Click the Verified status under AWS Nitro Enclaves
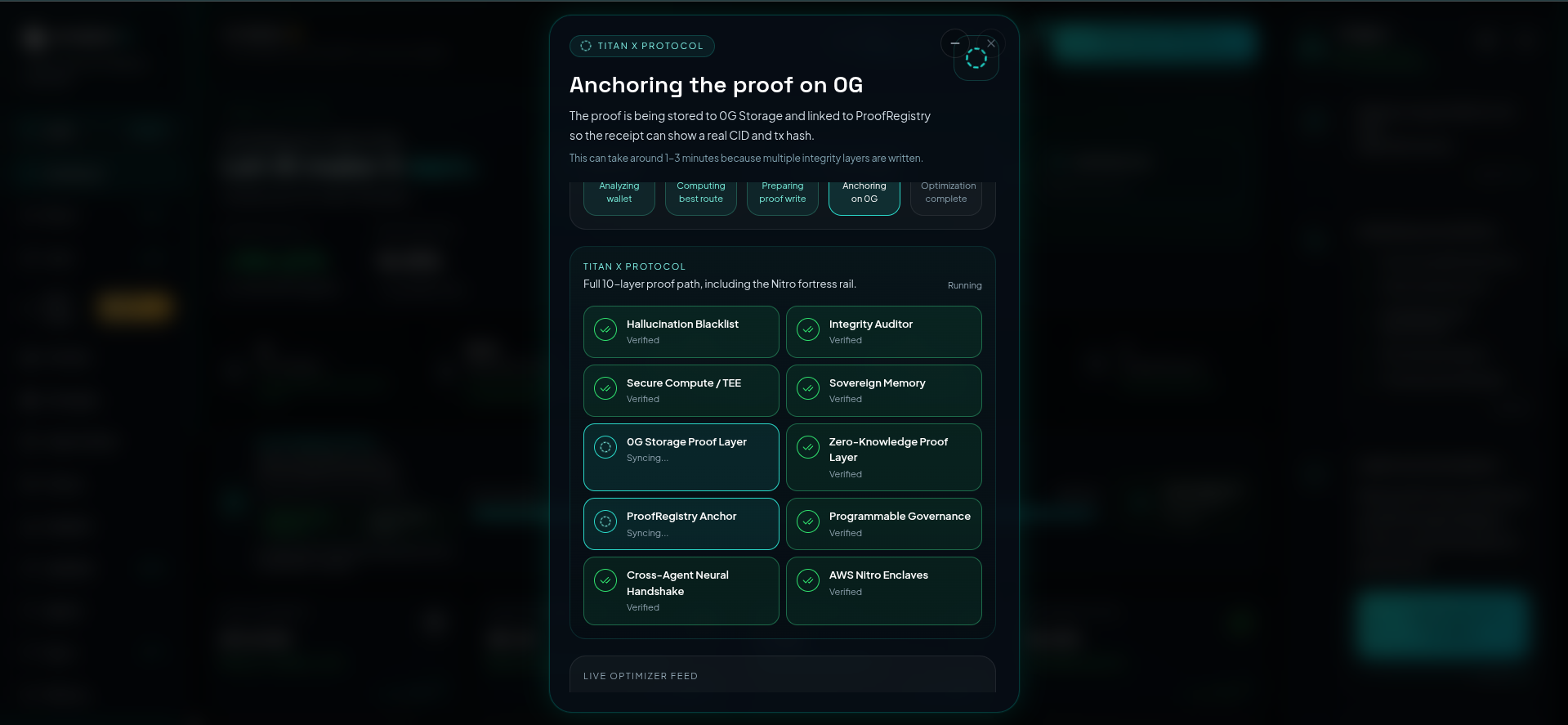1568x725 pixels. tap(846, 592)
